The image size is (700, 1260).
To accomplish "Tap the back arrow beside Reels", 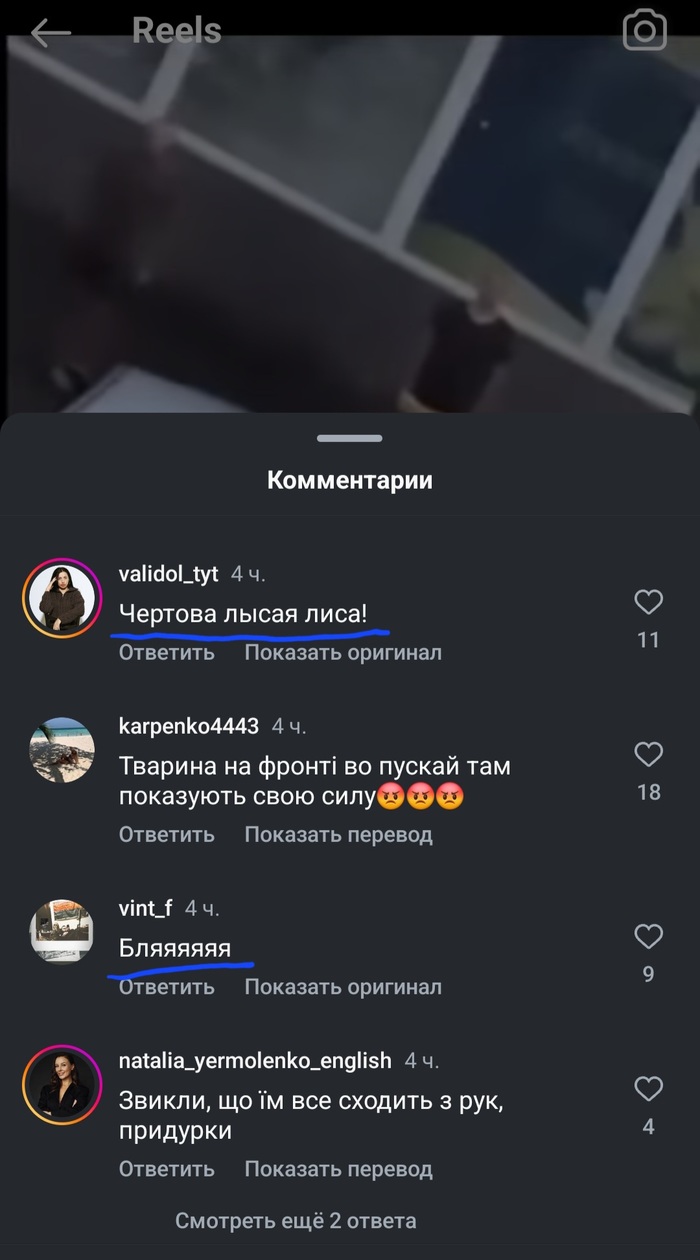I will tap(51, 32).
